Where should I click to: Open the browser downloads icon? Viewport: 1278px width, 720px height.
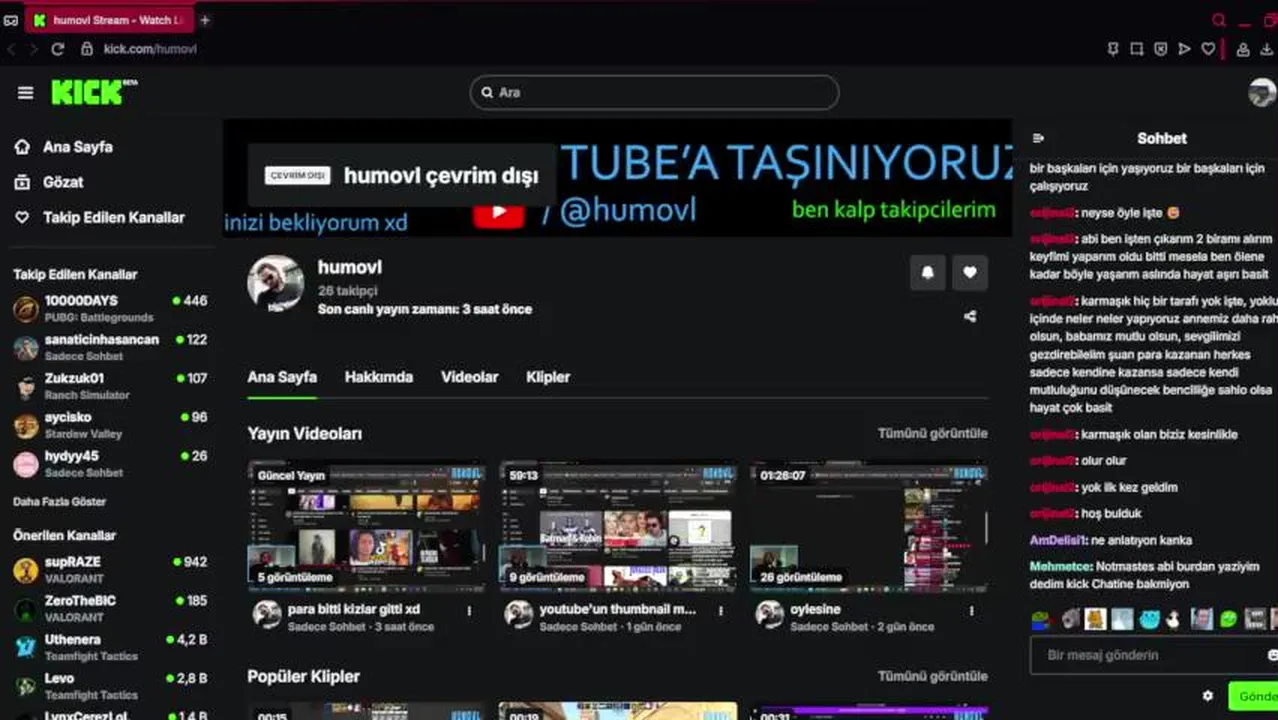[1268, 49]
